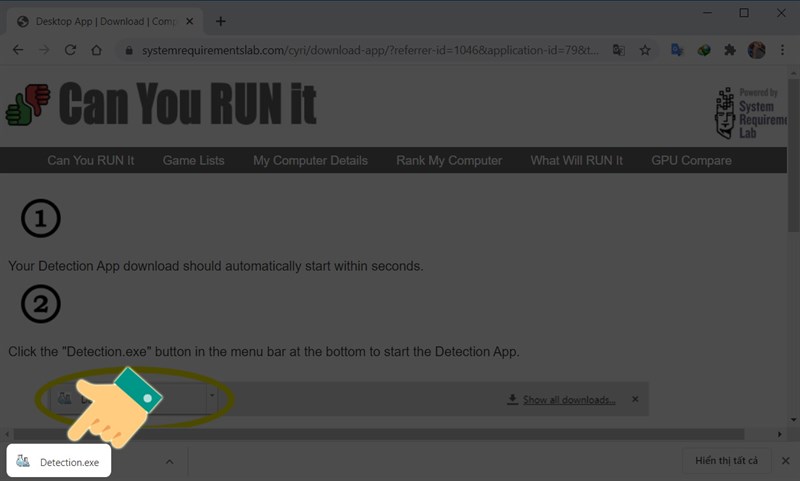800x481 pixels.
Task: Reload the current page
Action: point(70,50)
